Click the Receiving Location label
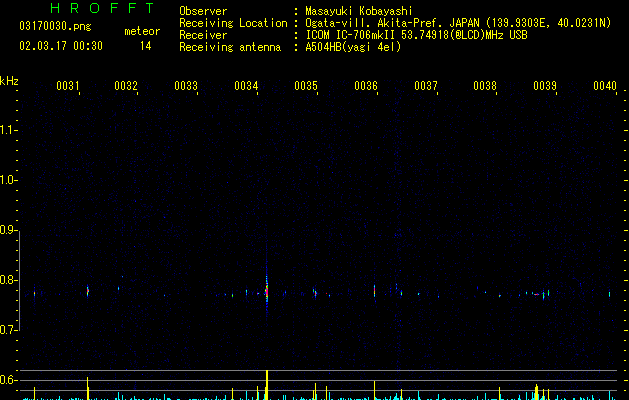 (233, 23)
